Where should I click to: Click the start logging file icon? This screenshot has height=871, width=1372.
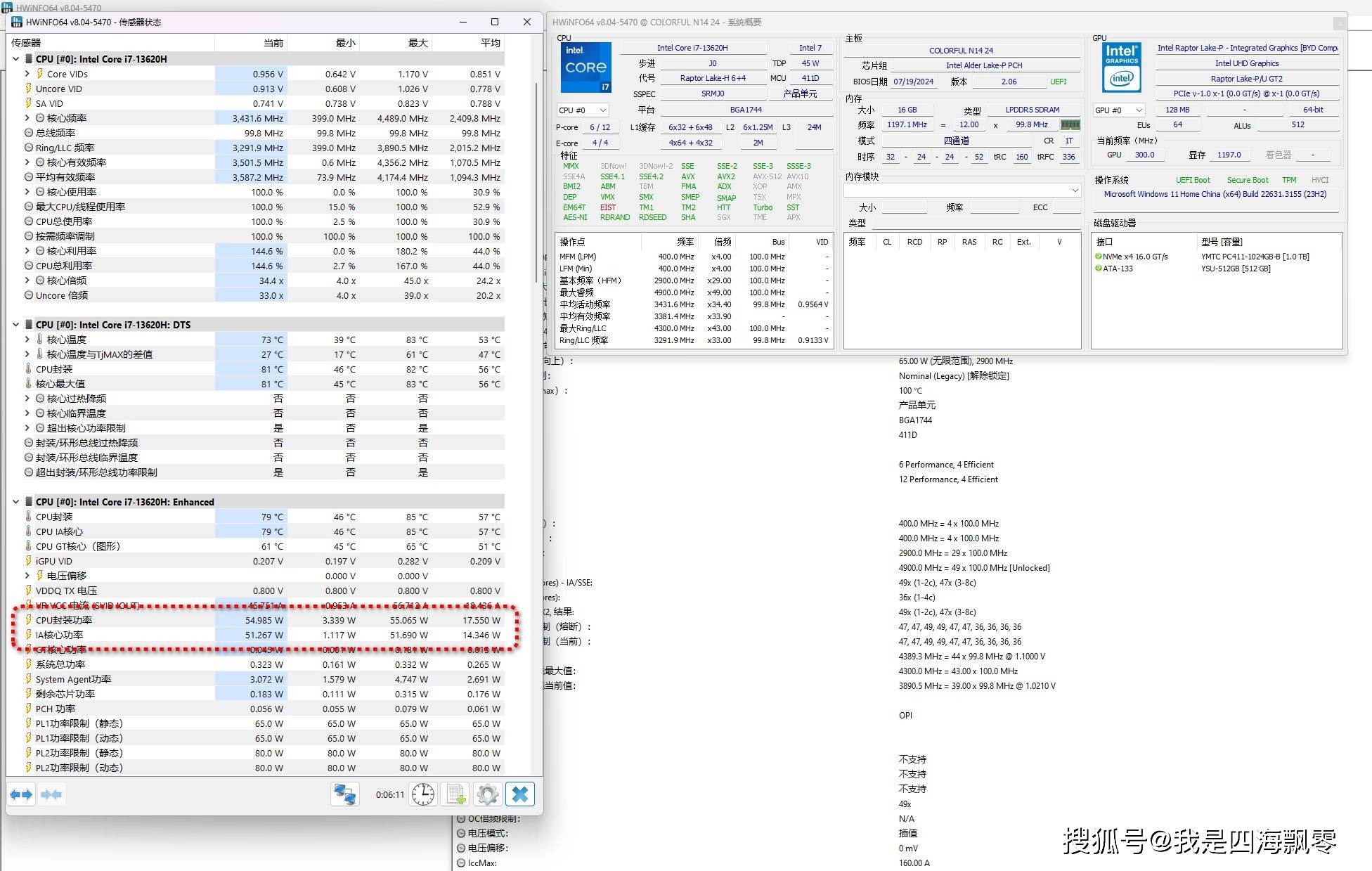click(455, 794)
